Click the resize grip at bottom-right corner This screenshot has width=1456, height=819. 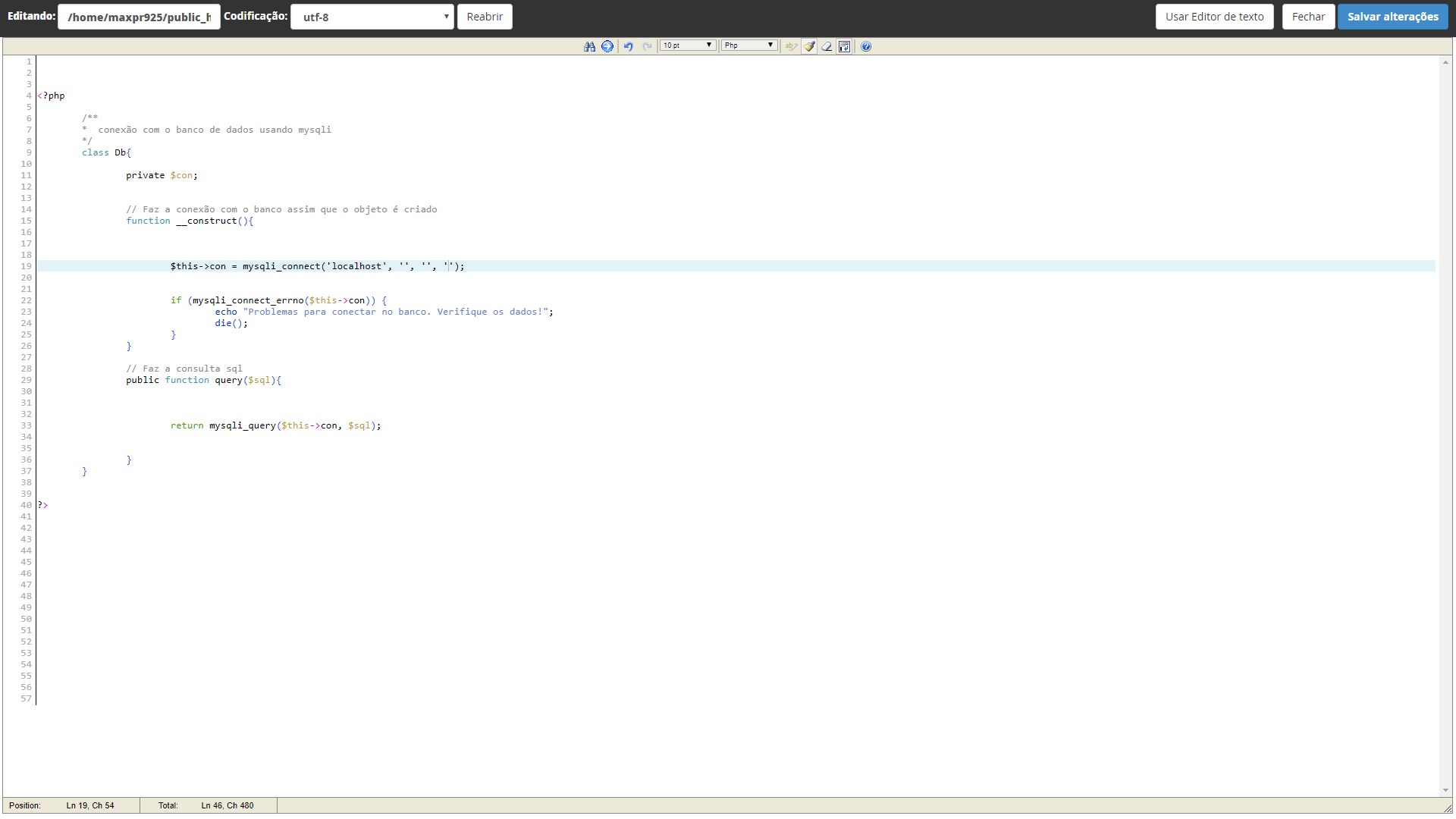1448,808
